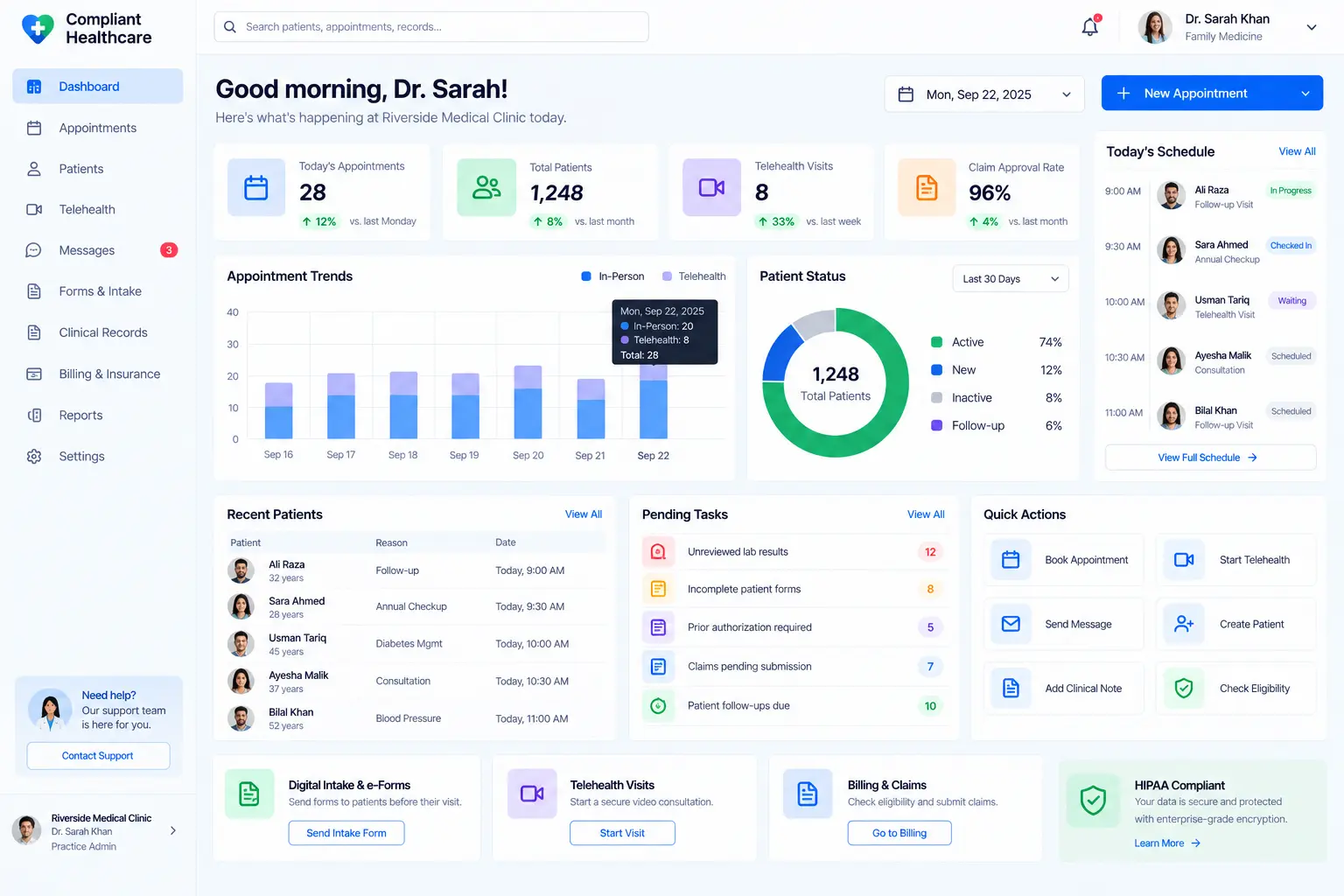Expand the New Appointment dropdown arrow
Viewport: 1344px width, 896px height.
[x=1305, y=94]
